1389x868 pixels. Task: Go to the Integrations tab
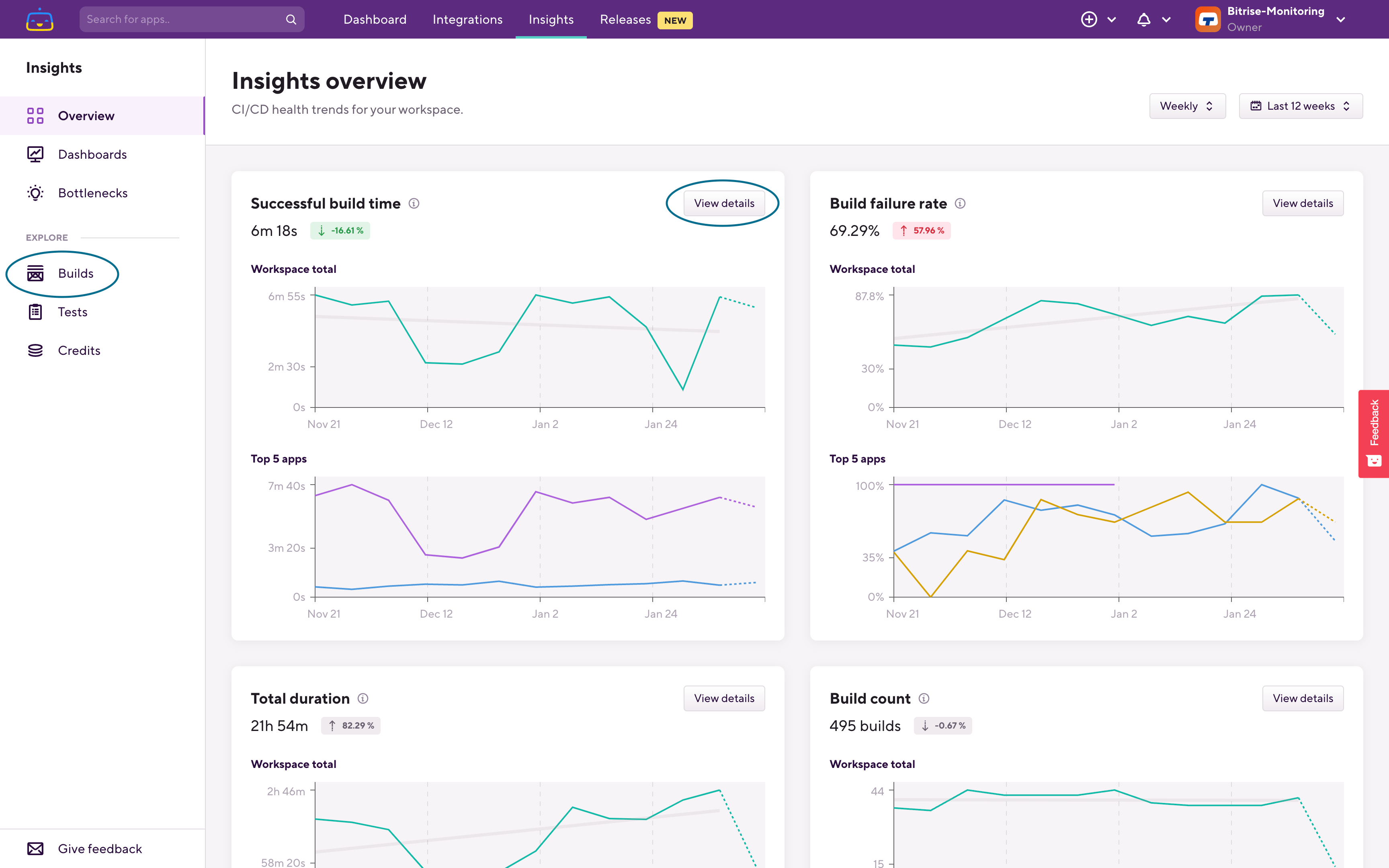(x=467, y=20)
